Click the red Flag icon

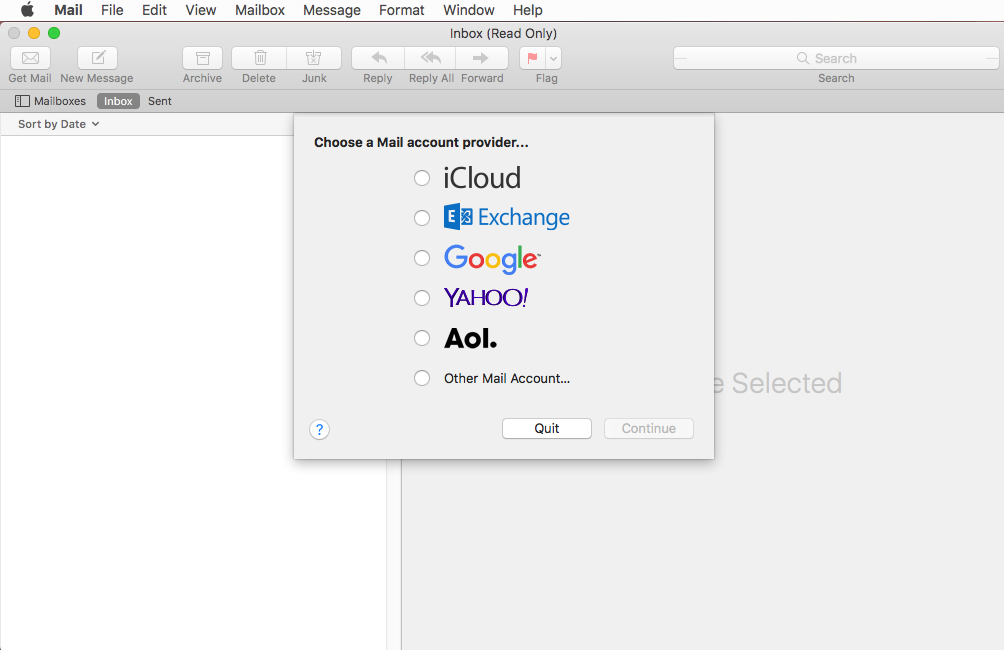pos(532,58)
